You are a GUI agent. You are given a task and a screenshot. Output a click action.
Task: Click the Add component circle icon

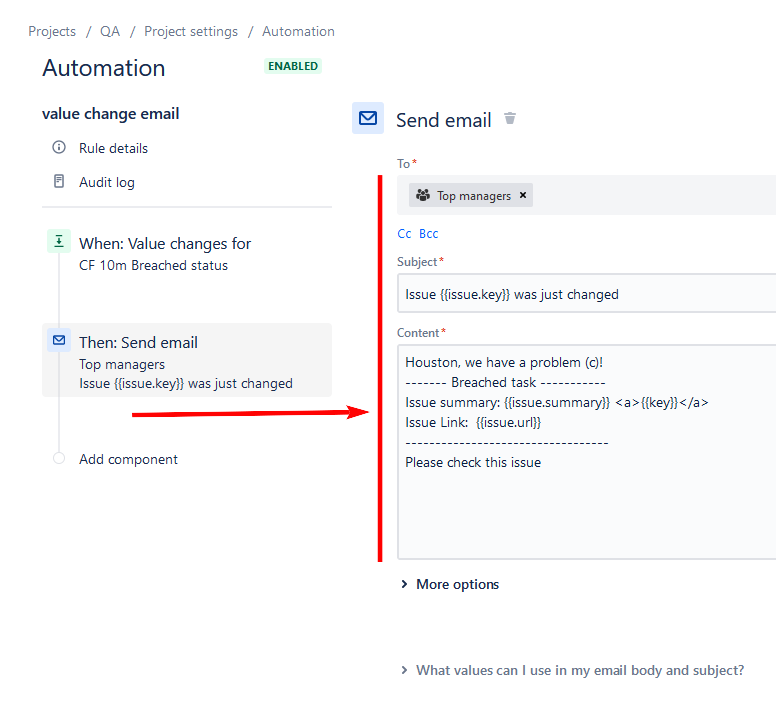coord(59,458)
